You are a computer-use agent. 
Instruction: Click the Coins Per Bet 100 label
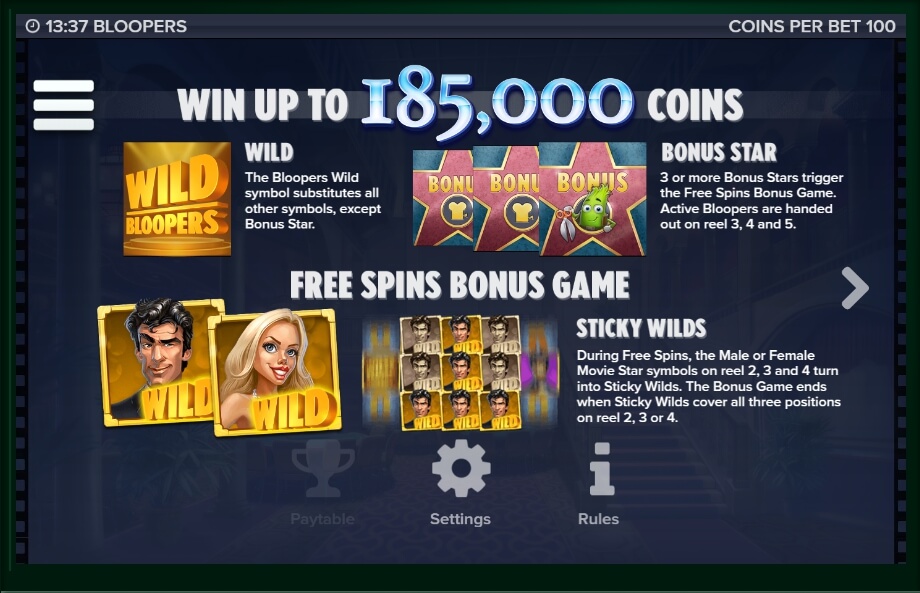(x=811, y=26)
